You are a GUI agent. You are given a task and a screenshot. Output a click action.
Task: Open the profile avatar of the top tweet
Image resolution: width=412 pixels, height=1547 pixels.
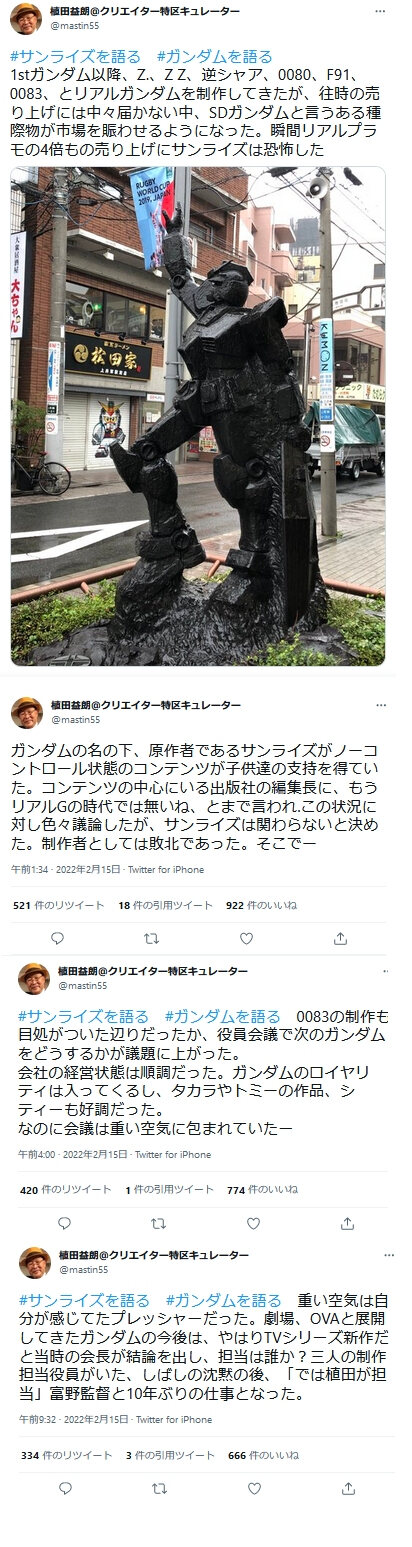26,18
